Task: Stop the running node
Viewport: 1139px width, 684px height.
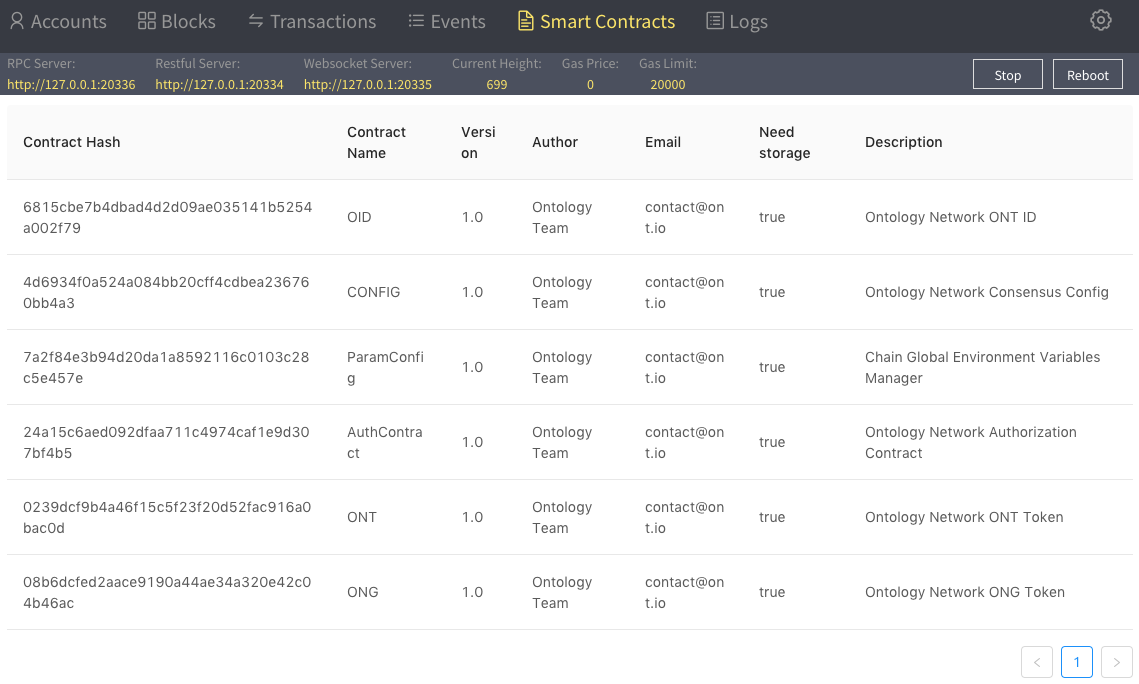Action: pyautogui.click(x=1008, y=75)
